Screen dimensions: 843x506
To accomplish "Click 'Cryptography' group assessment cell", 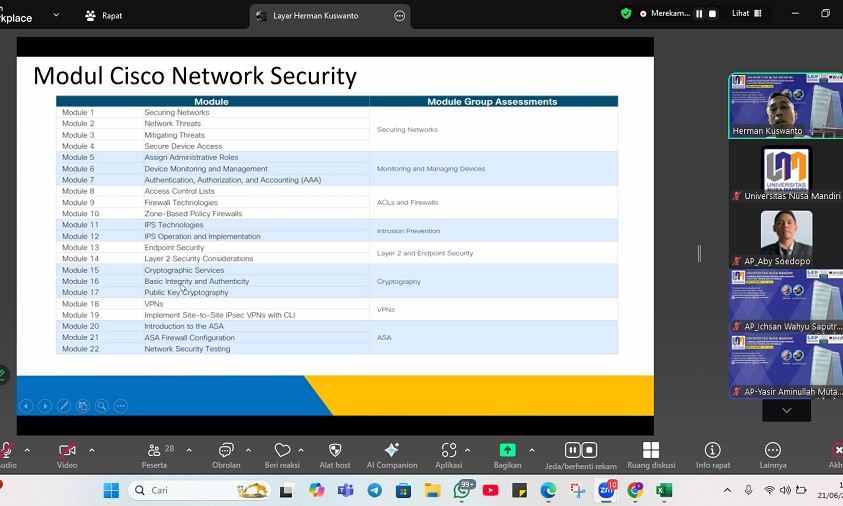I will pos(398,281).
